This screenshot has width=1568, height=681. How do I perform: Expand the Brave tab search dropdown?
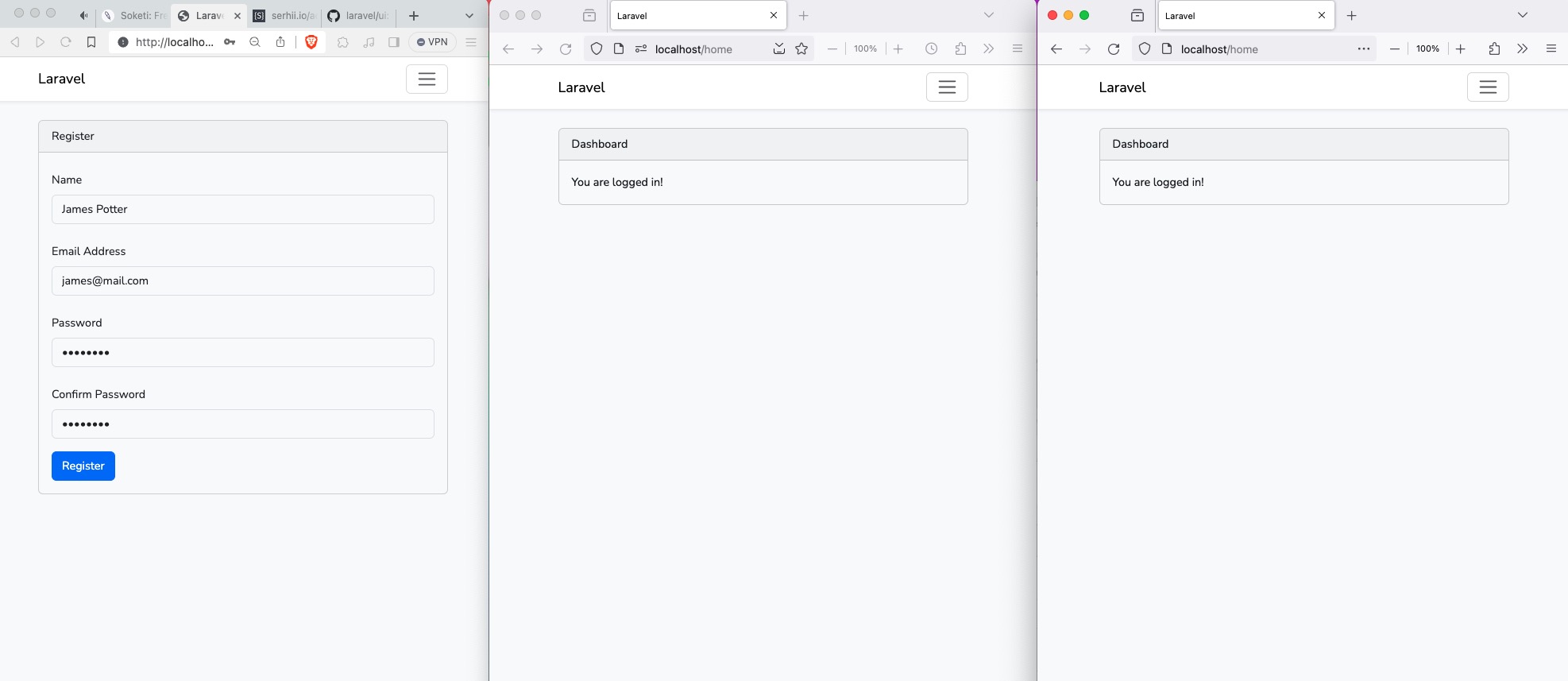469,16
